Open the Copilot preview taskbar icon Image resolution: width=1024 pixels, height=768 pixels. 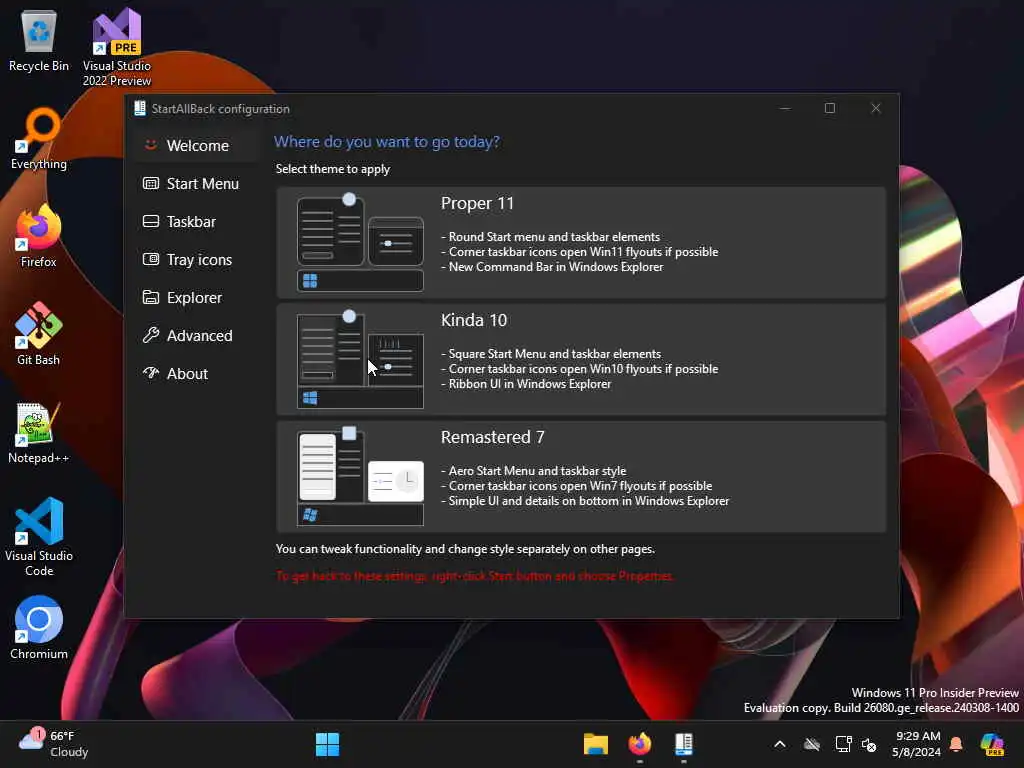click(x=993, y=744)
